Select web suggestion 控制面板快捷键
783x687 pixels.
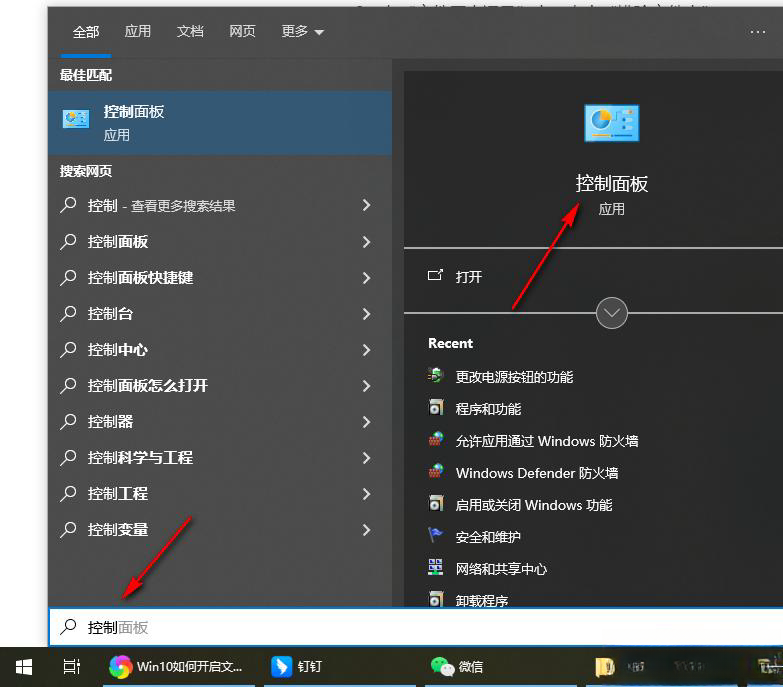tap(220, 278)
